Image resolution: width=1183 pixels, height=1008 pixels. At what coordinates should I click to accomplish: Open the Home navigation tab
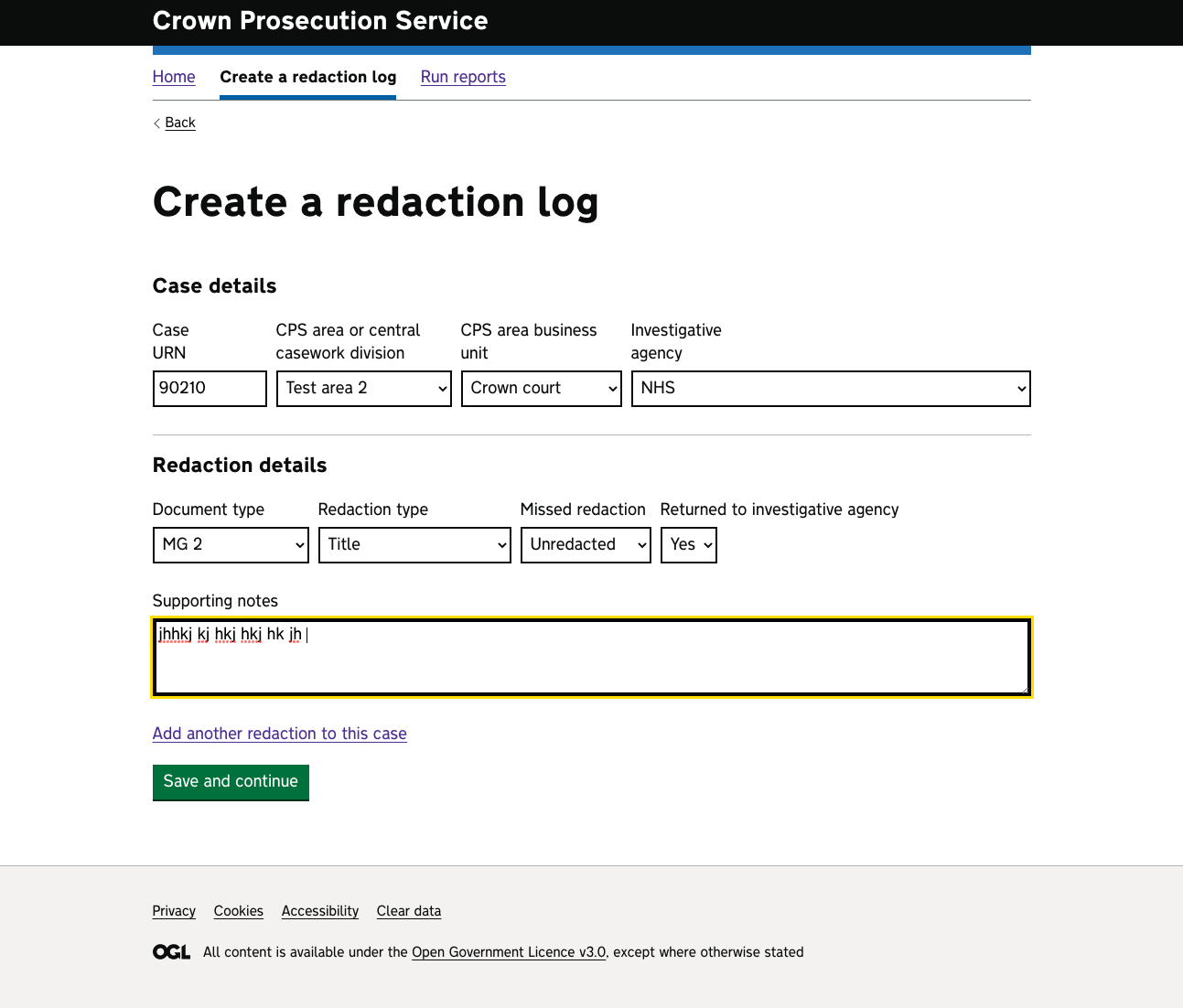tap(174, 77)
